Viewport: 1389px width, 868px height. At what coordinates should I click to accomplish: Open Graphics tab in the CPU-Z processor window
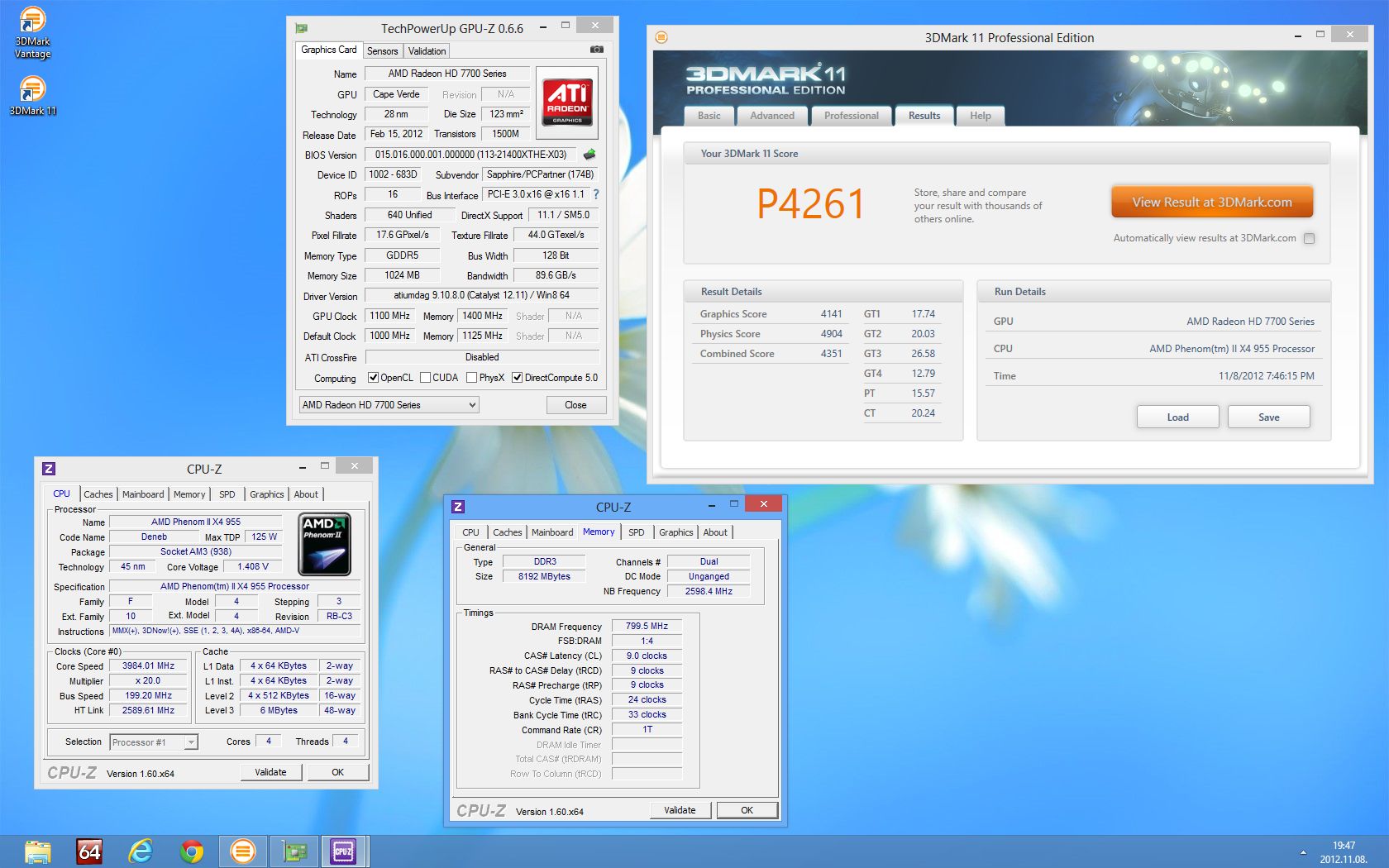click(x=267, y=494)
